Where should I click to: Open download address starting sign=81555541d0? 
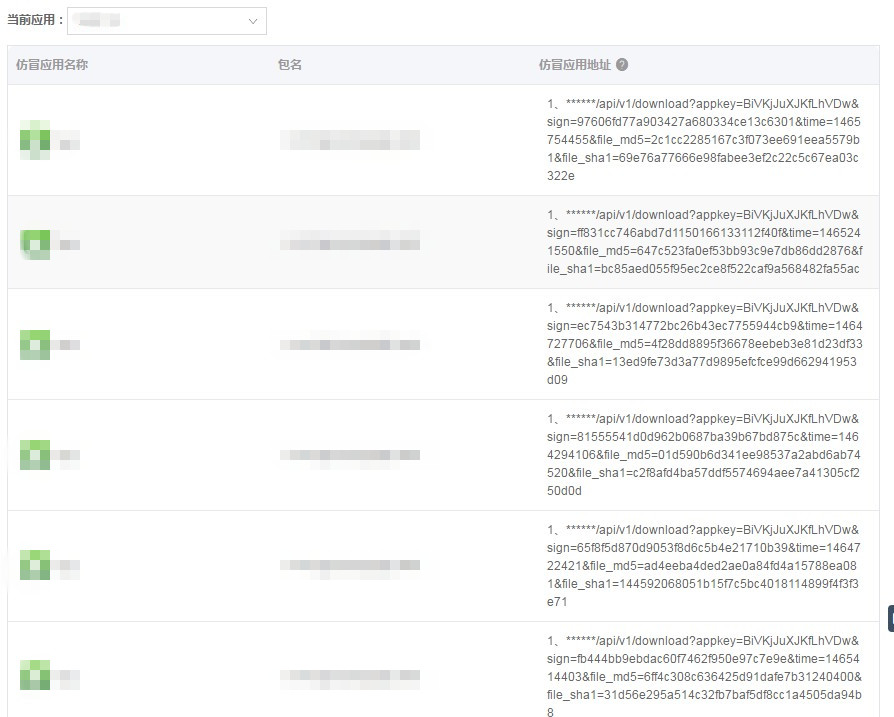click(704, 455)
